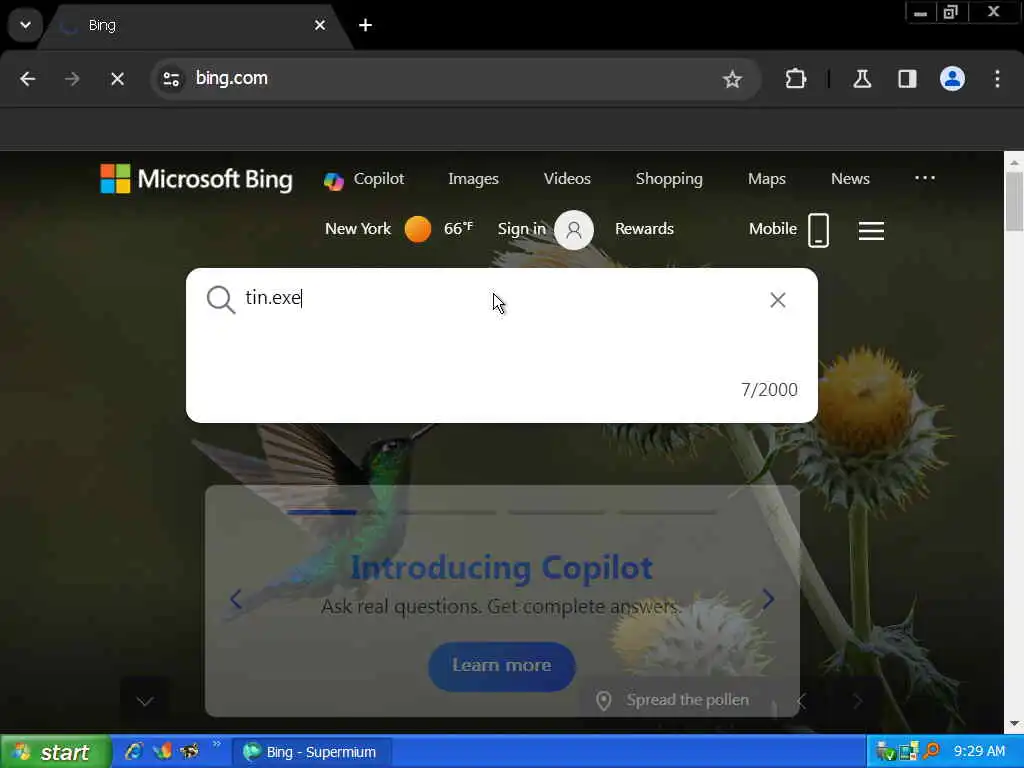Viewport: 1024px width, 768px height.
Task: Click the account avatar circle
Action: coord(574,230)
